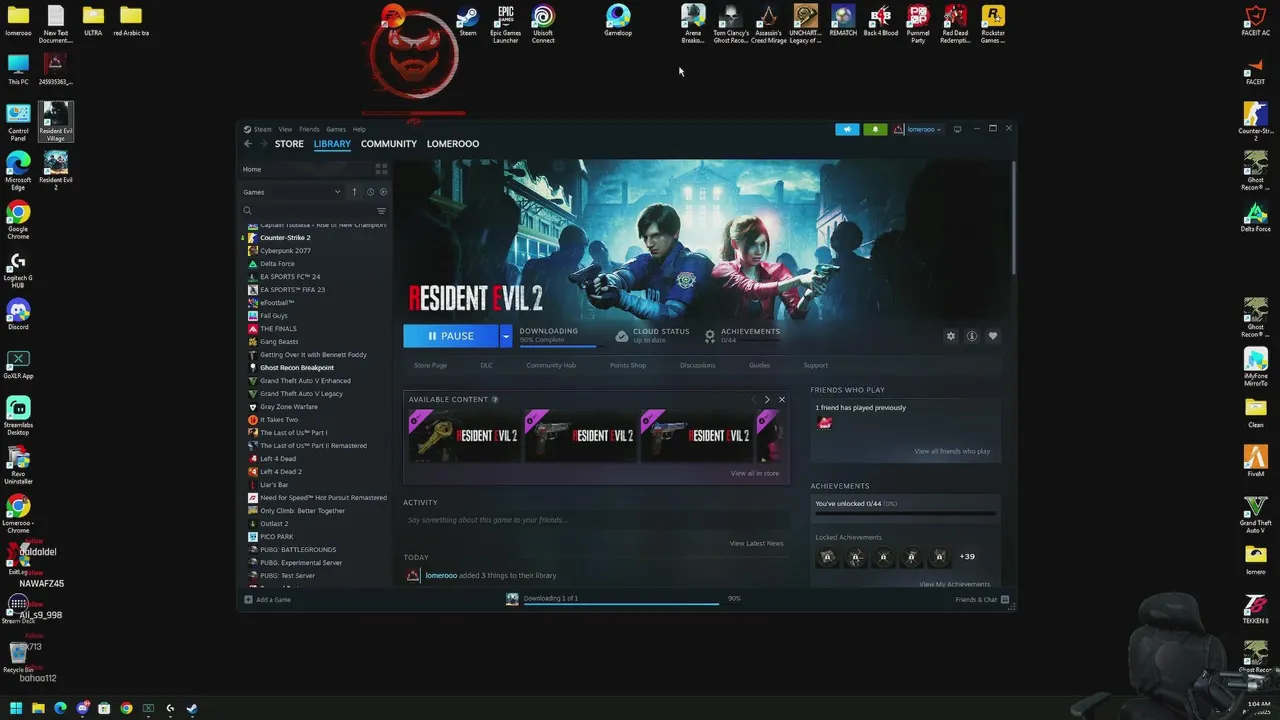Image resolution: width=1280 pixels, height=720 pixels.
Task: Open Friends & Chat panel
Action: coord(981,599)
